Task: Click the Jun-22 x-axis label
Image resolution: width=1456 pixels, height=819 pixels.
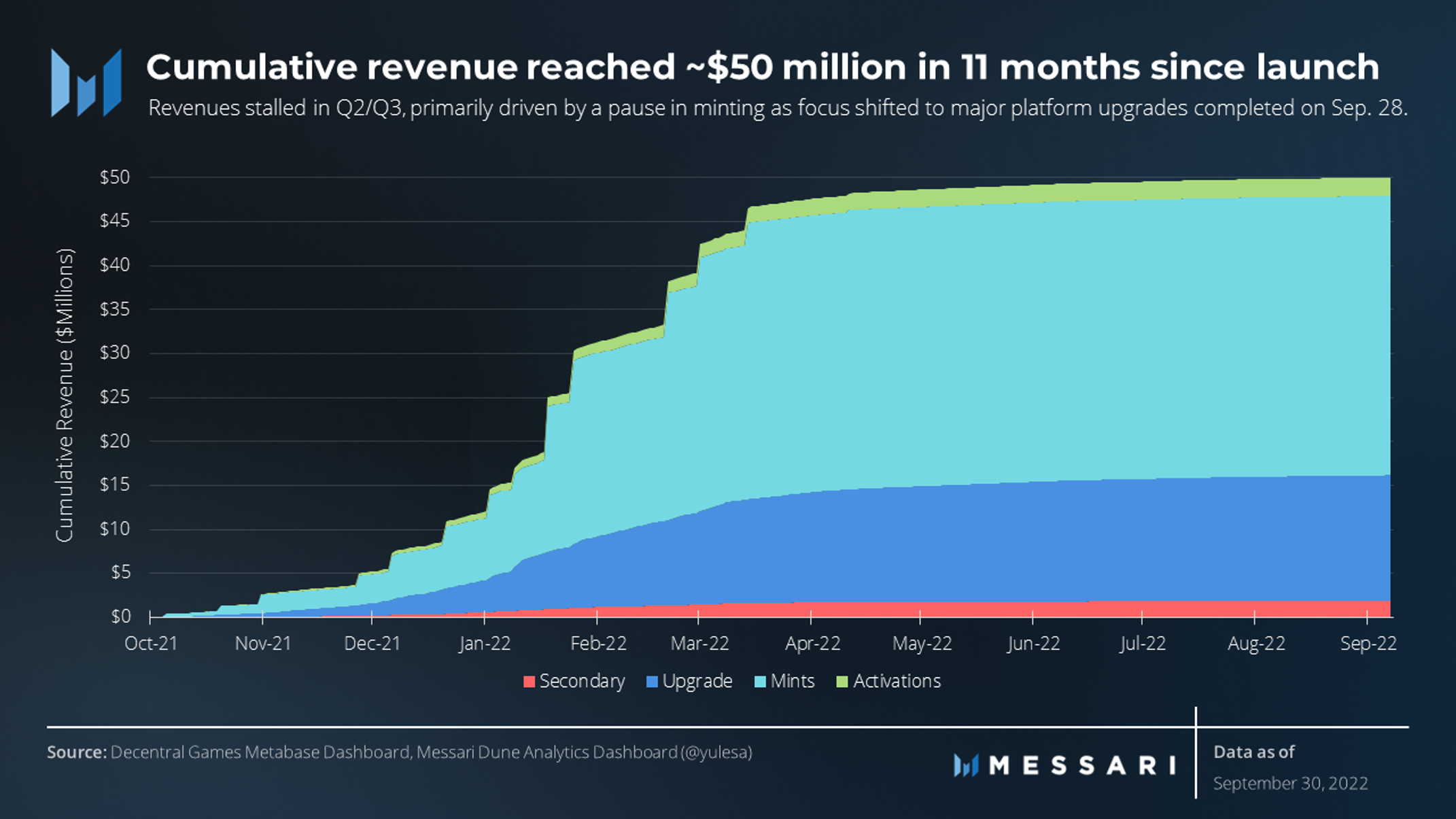Action: pyautogui.click(x=1033, y=644)
